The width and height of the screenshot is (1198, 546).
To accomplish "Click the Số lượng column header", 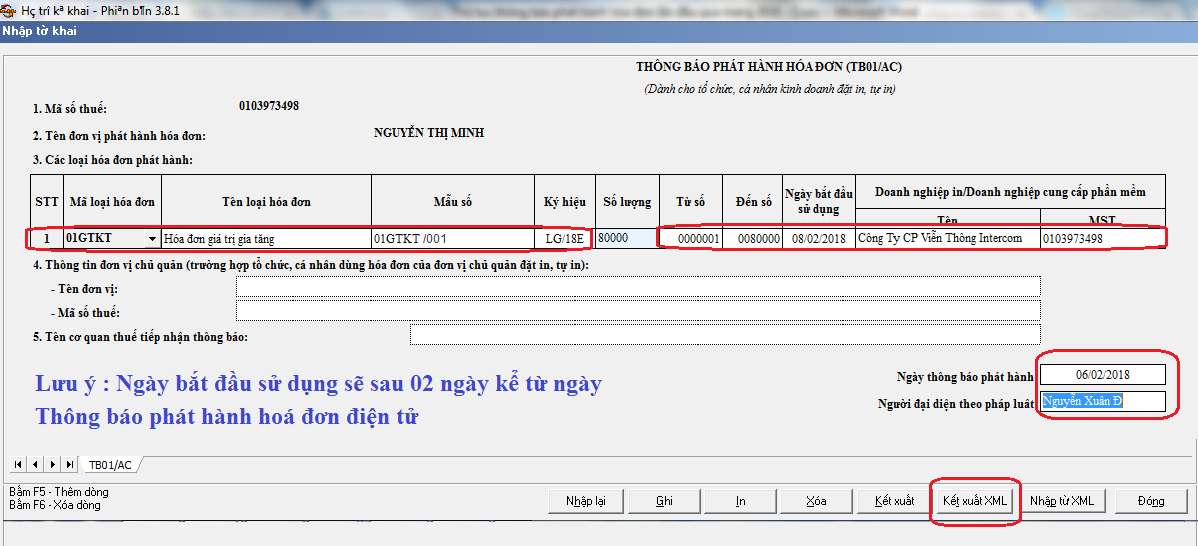I will pos(627,202).
